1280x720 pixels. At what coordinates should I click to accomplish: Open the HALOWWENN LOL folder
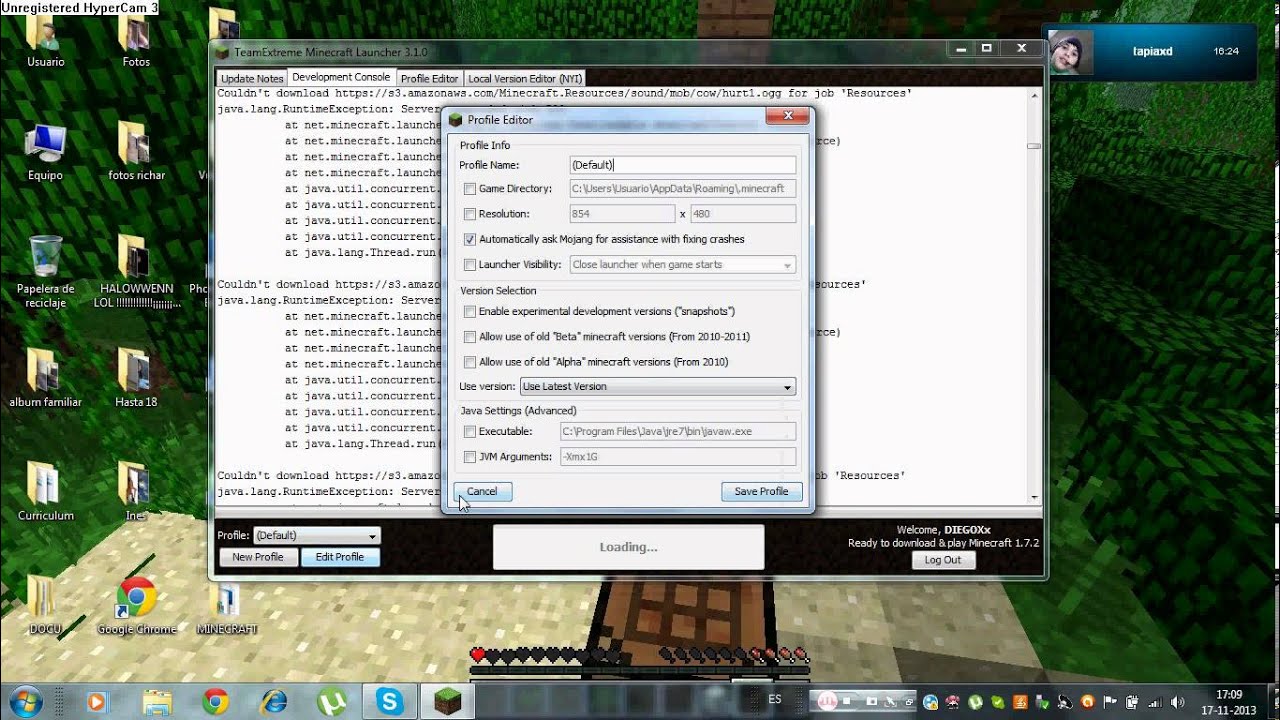(136, 272)
